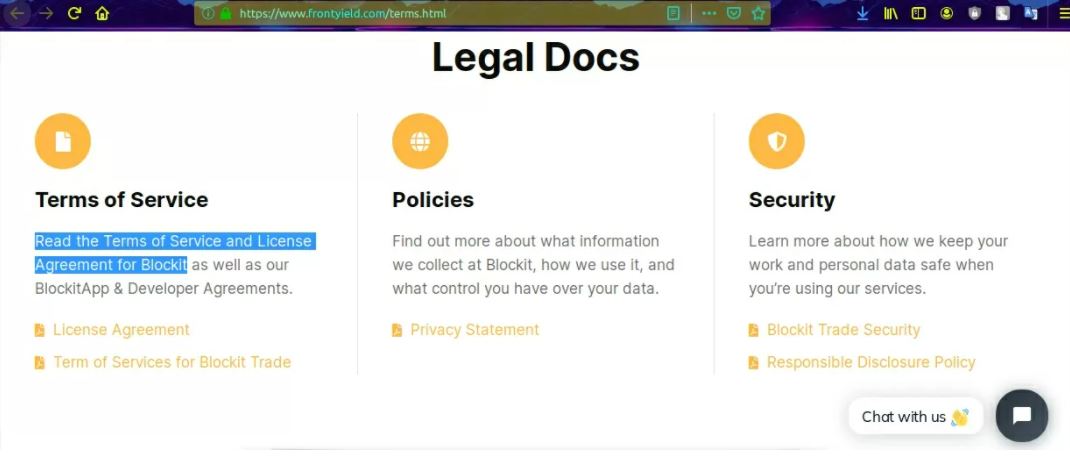Screen dimensions: 1070x475
Task: Open the Library bookmarks icon
Action: coord(891,14)
